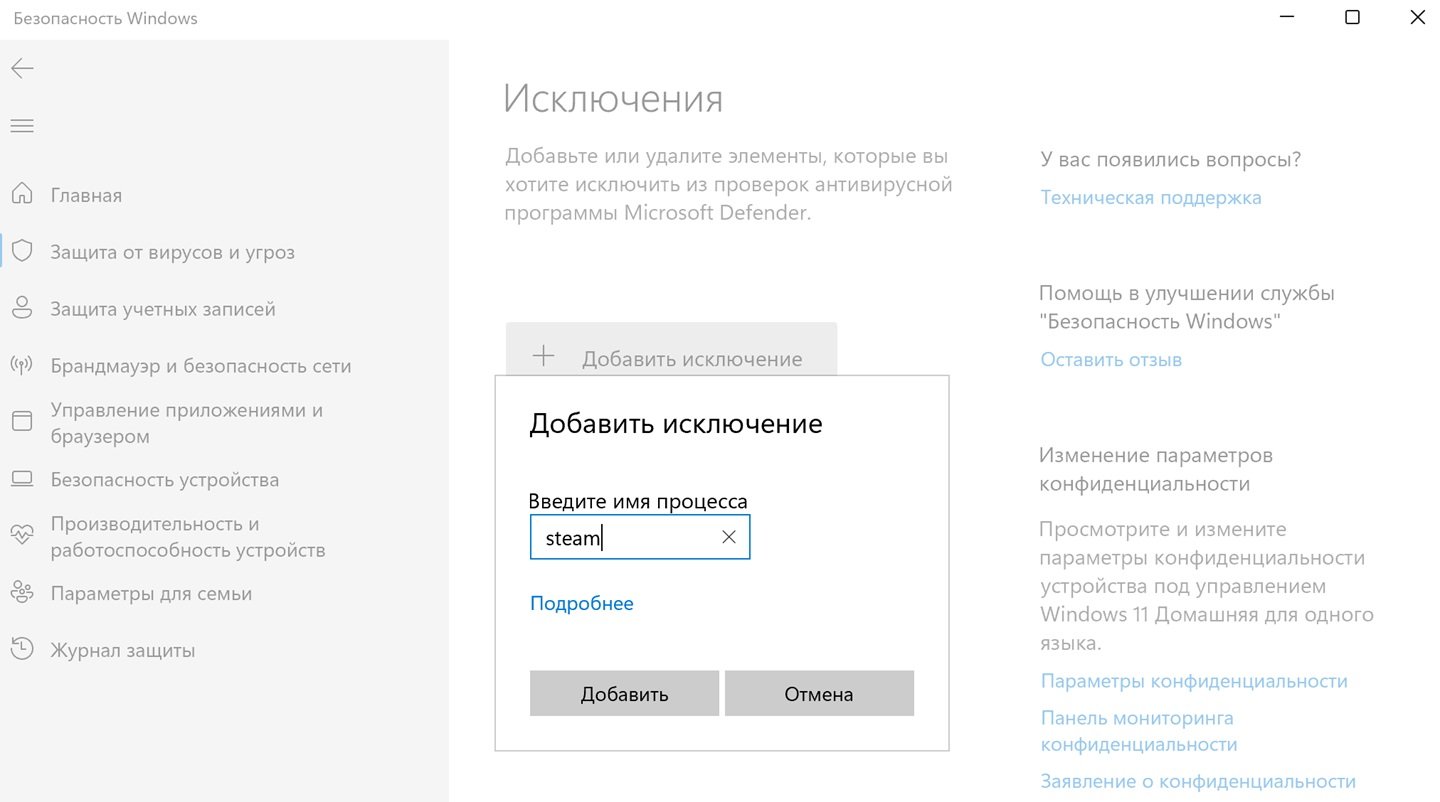Screen dimensions: 1440x802
Task: Click the plus icon on Добавить исключение
Action: [543, 356]
